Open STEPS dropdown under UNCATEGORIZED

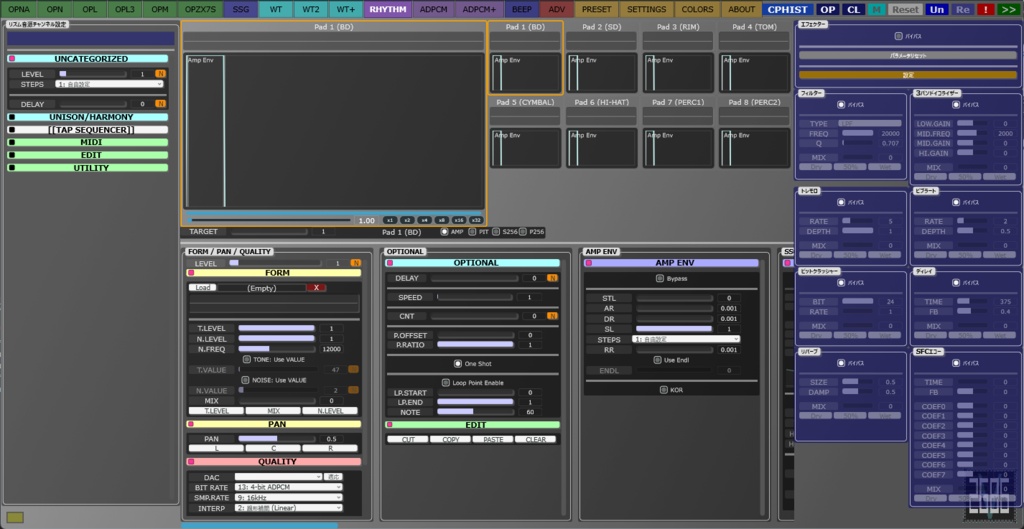(x=109, y=84)
